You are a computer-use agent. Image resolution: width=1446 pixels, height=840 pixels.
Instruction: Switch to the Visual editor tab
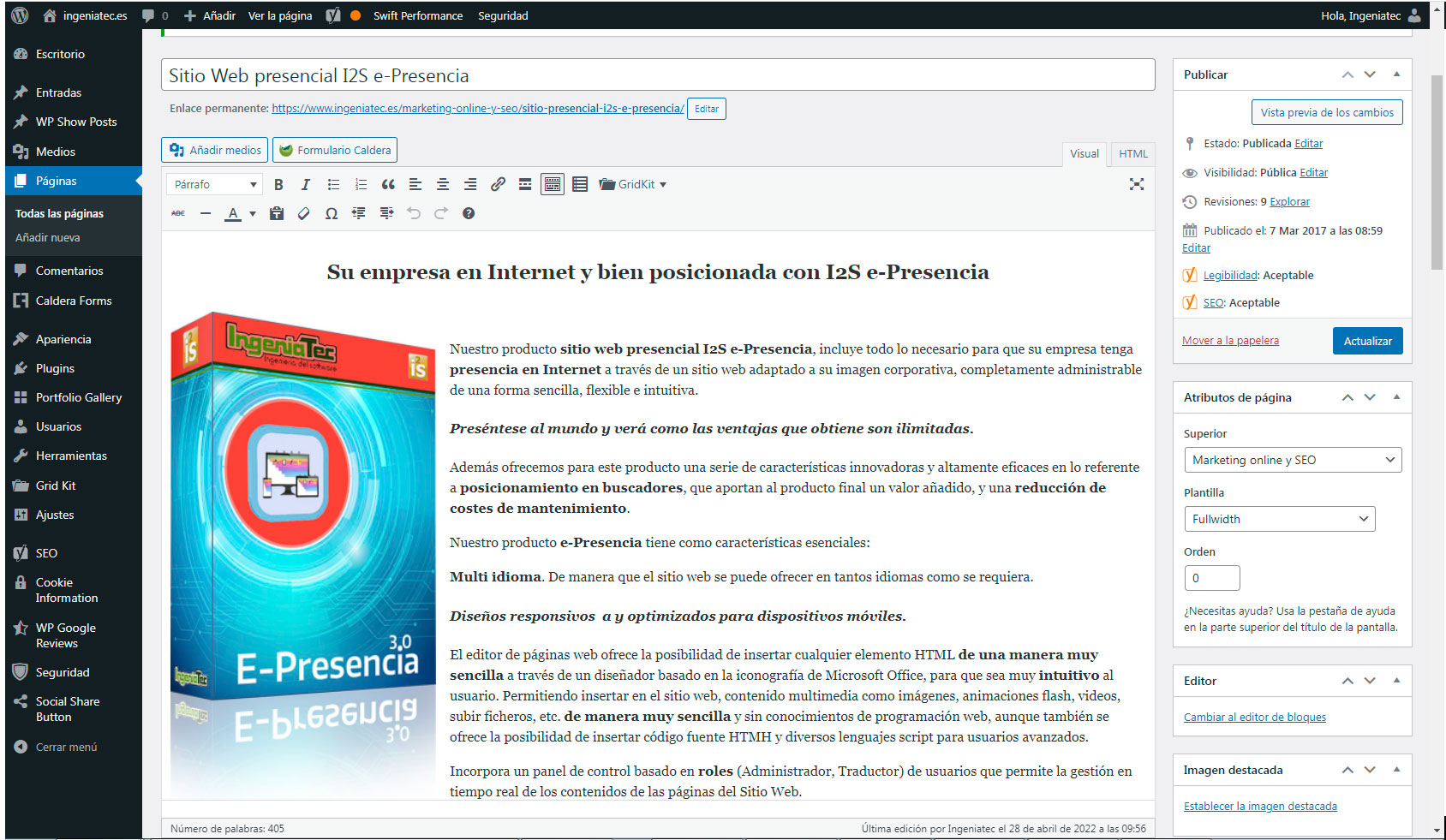click(1084, 153)
